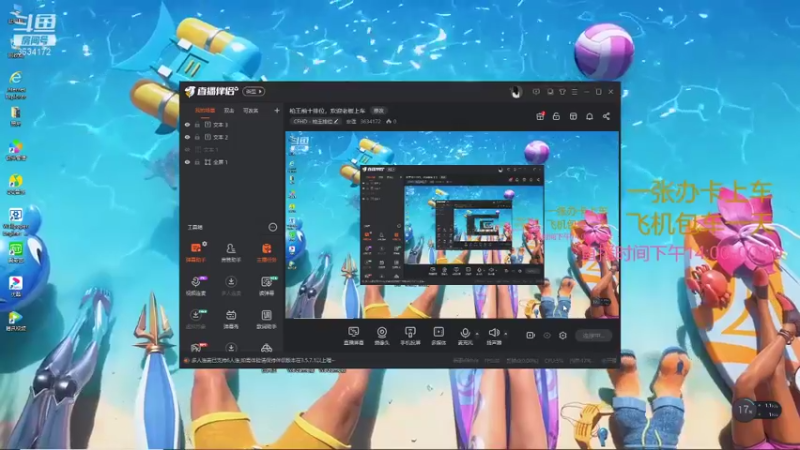Add a multimedia (多媒体) source

[438, 336]
